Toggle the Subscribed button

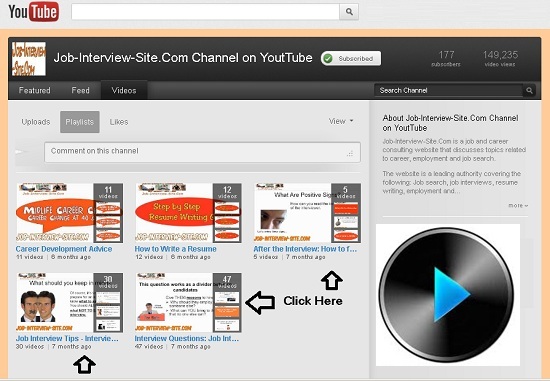pyautogui.click(x=351, y=59)
